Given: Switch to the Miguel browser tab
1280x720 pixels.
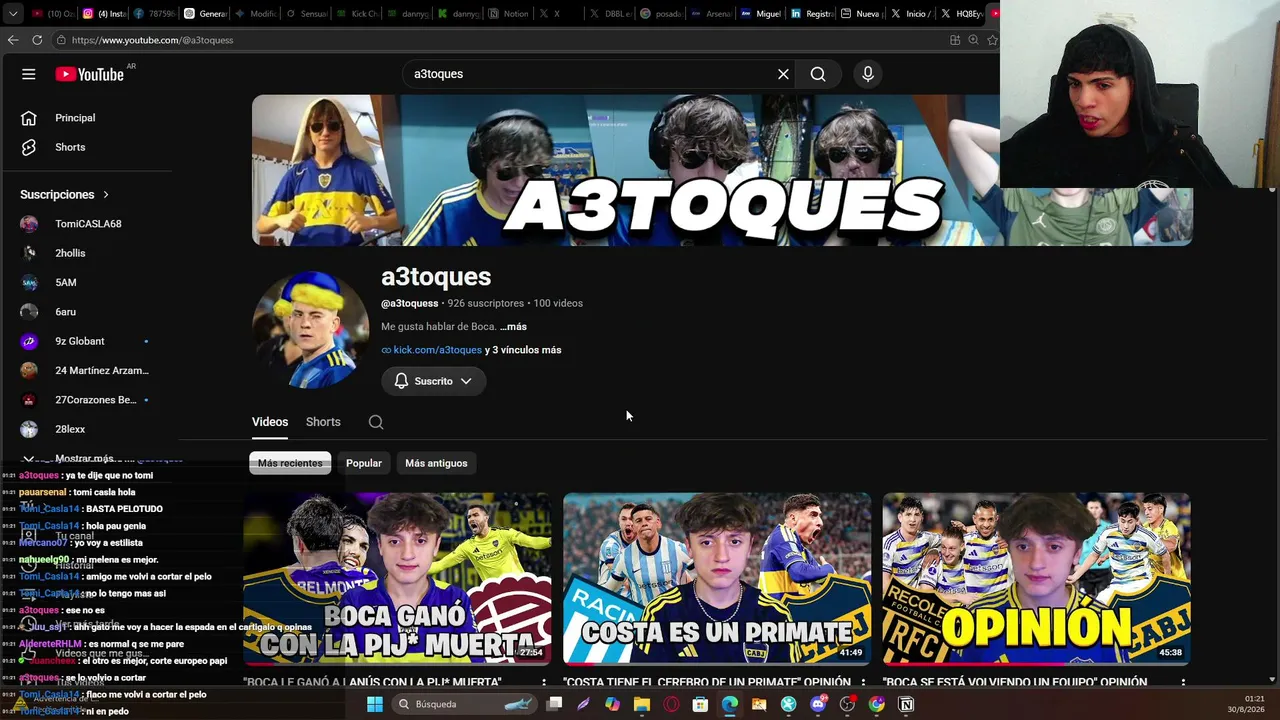Looking at the screenshot, I should [761, 14].
